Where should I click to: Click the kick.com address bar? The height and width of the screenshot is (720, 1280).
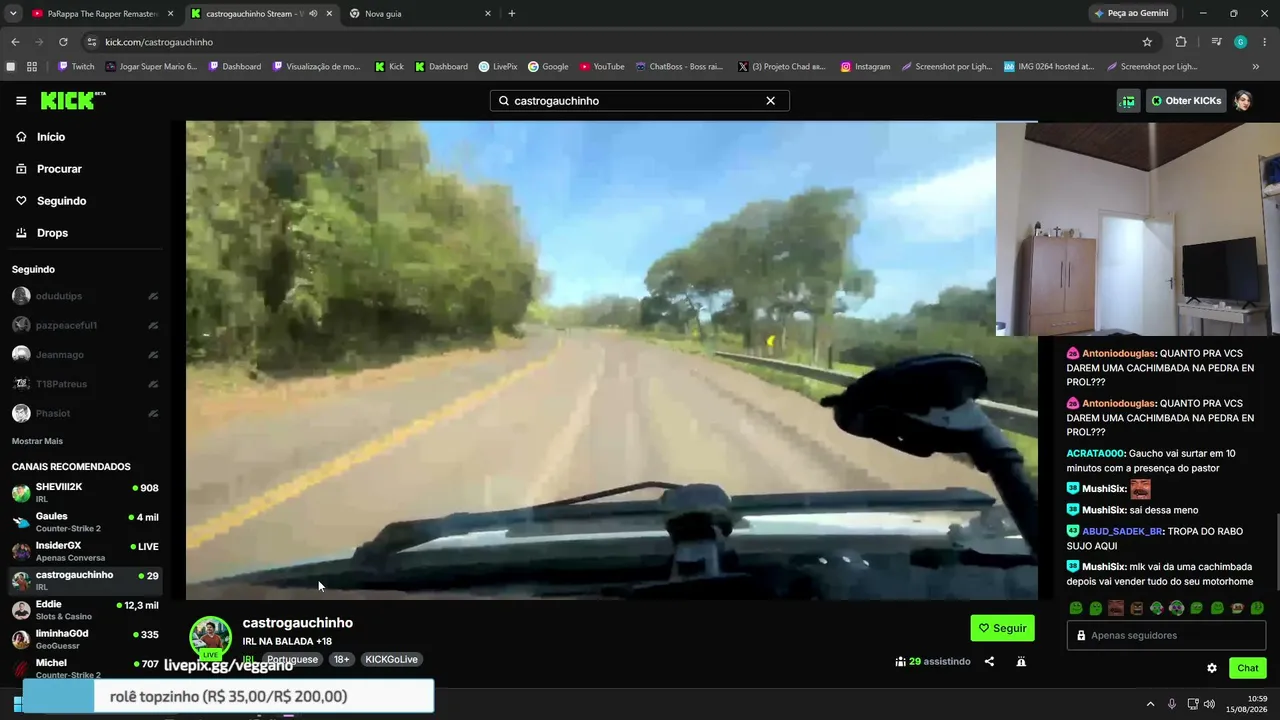pyautogui.click(x=620, y=42)
